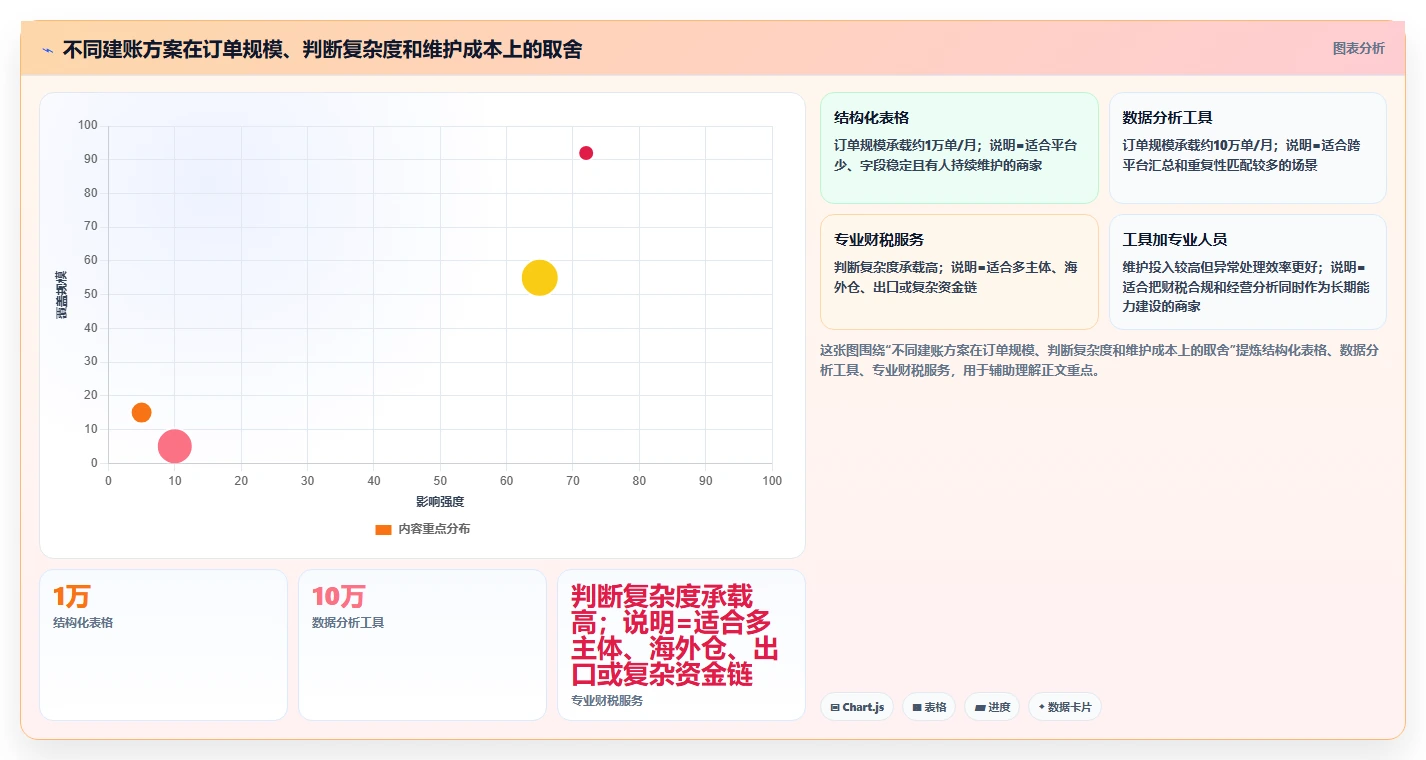Click the 10万 statistic value
The image size is (1426, 760).
point(338,597)
